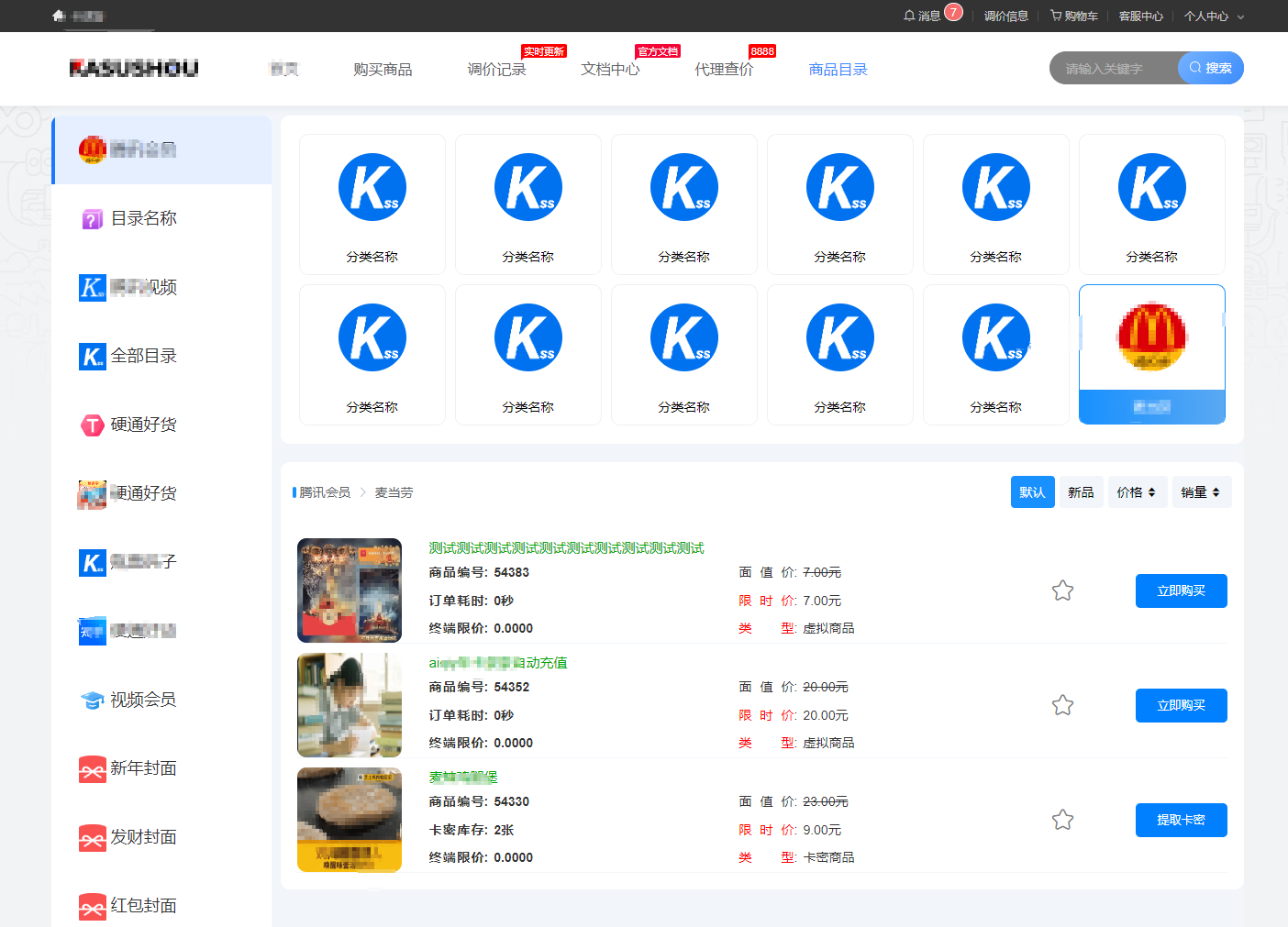Click the 全部目录 K icon in sidebar
1288x927 pixels.
pyautogui.click(x=92, y=356)
